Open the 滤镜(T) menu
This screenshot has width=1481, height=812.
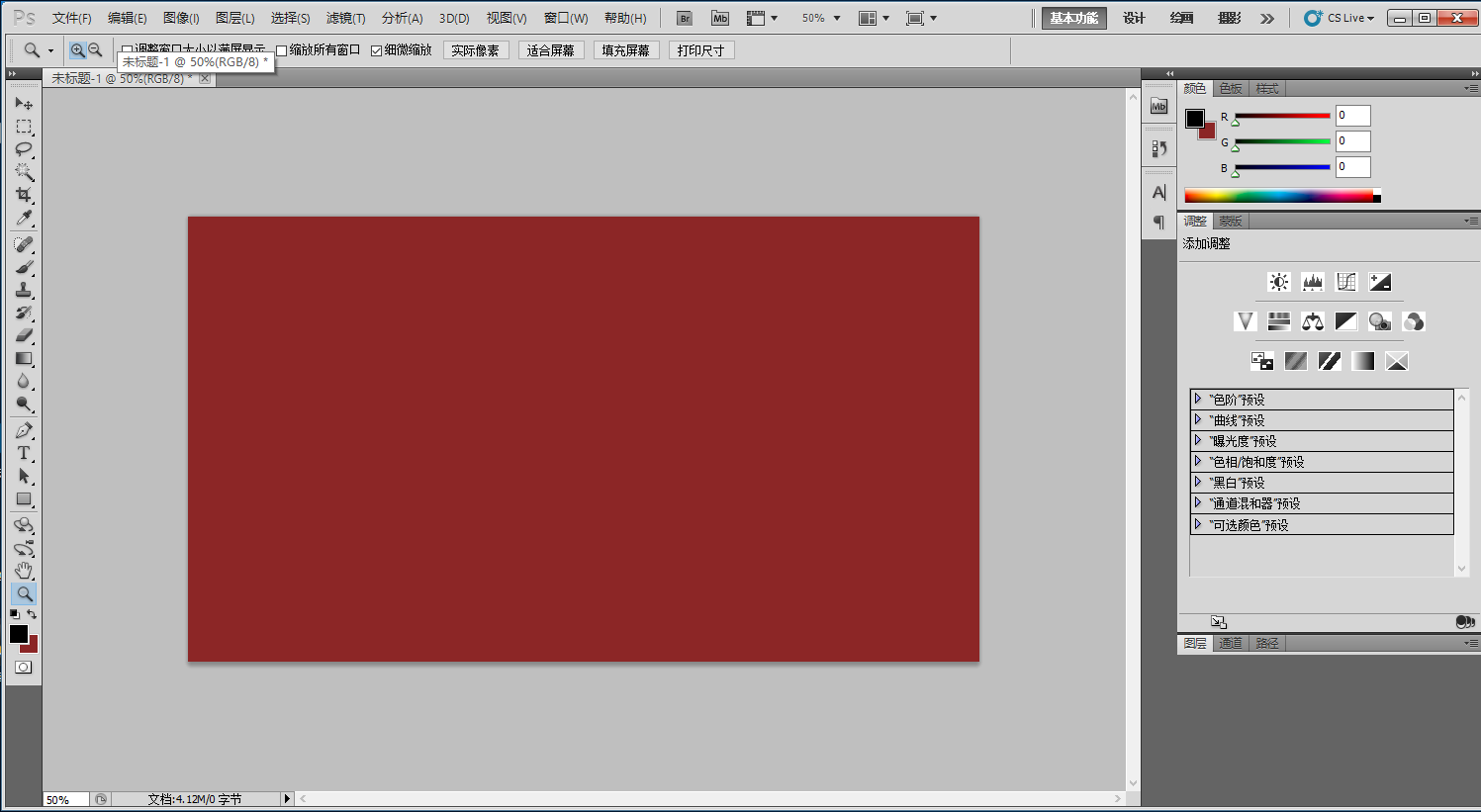[345, 18]
